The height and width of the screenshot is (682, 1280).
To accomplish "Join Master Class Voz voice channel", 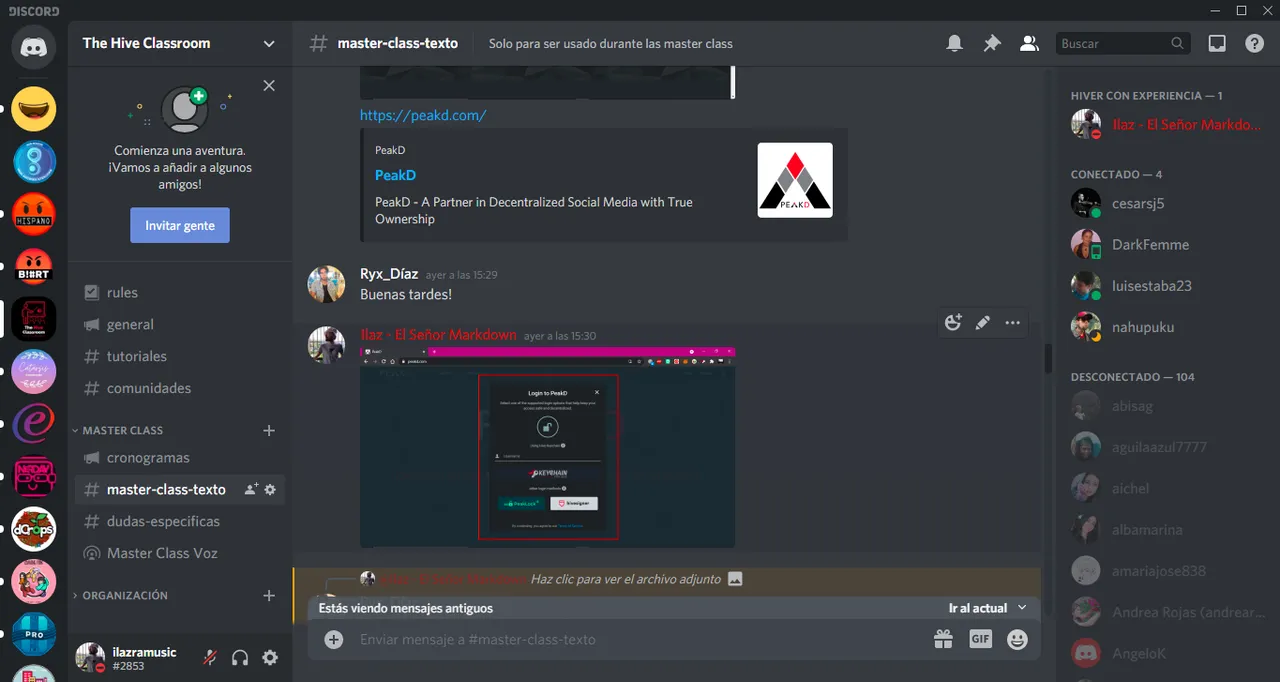I will (180, 553).
